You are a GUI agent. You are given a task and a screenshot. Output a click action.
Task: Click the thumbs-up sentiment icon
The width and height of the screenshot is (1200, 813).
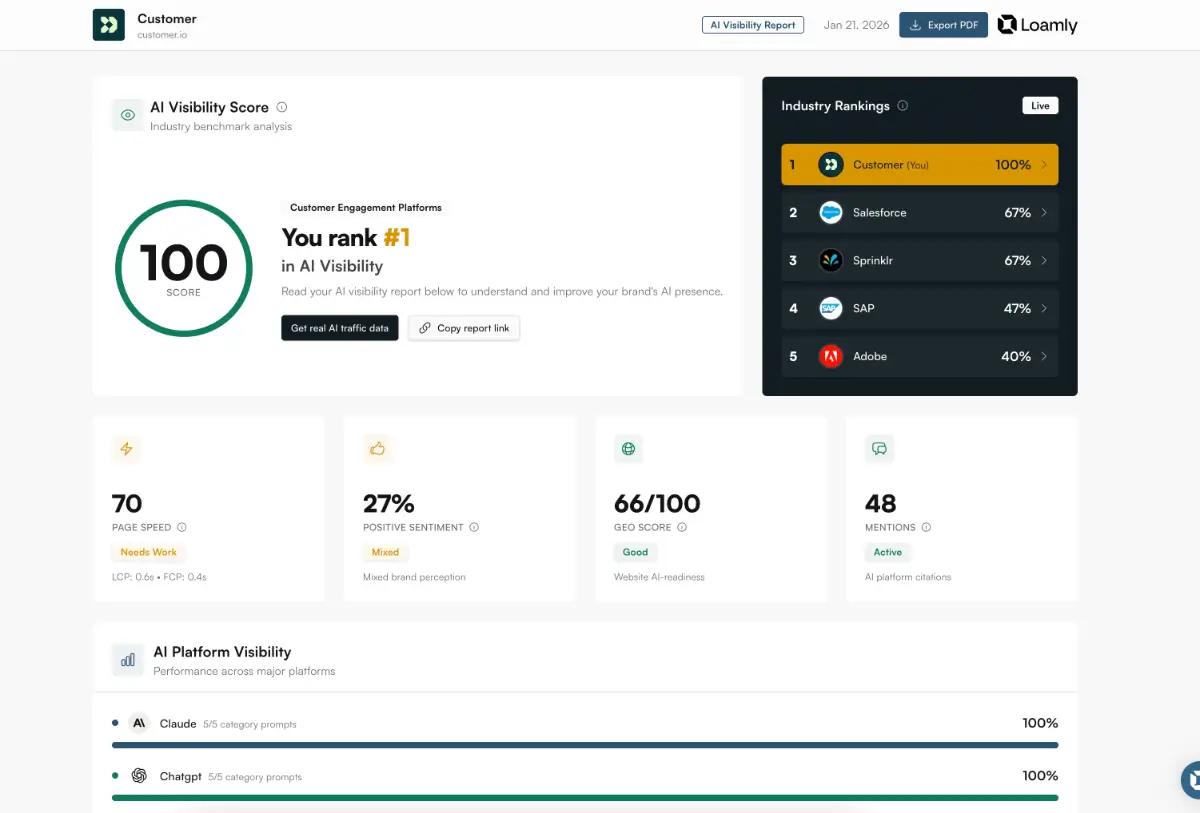coord(377,449)
